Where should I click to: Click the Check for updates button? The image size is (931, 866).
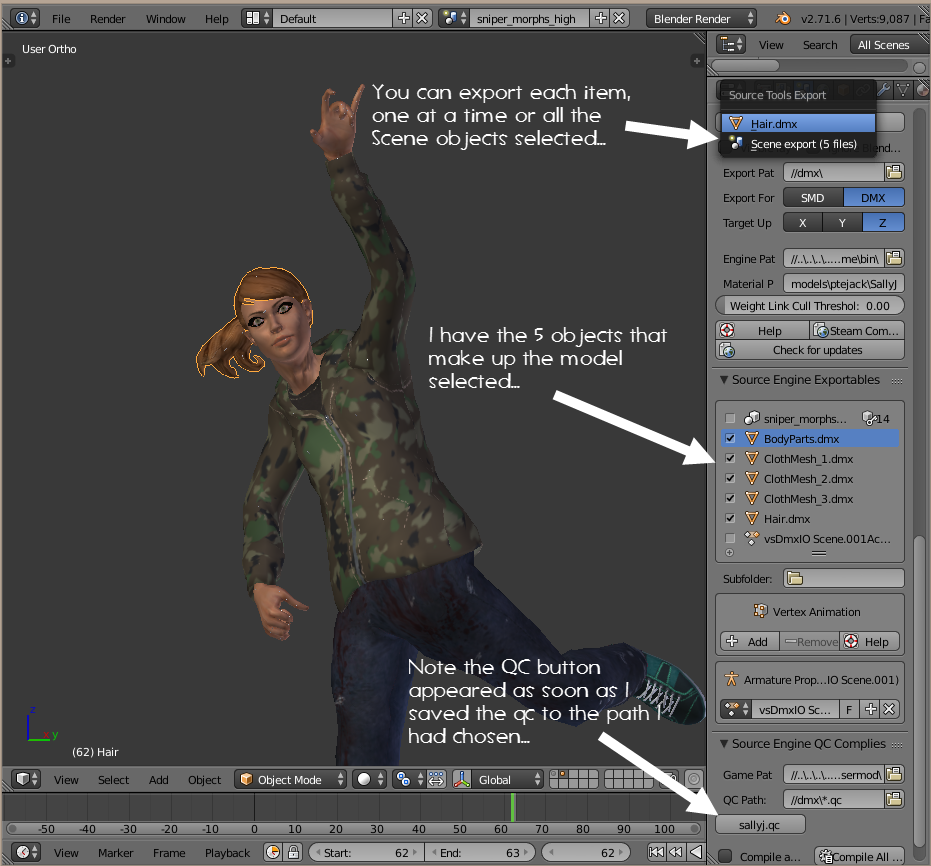(816, 350)
